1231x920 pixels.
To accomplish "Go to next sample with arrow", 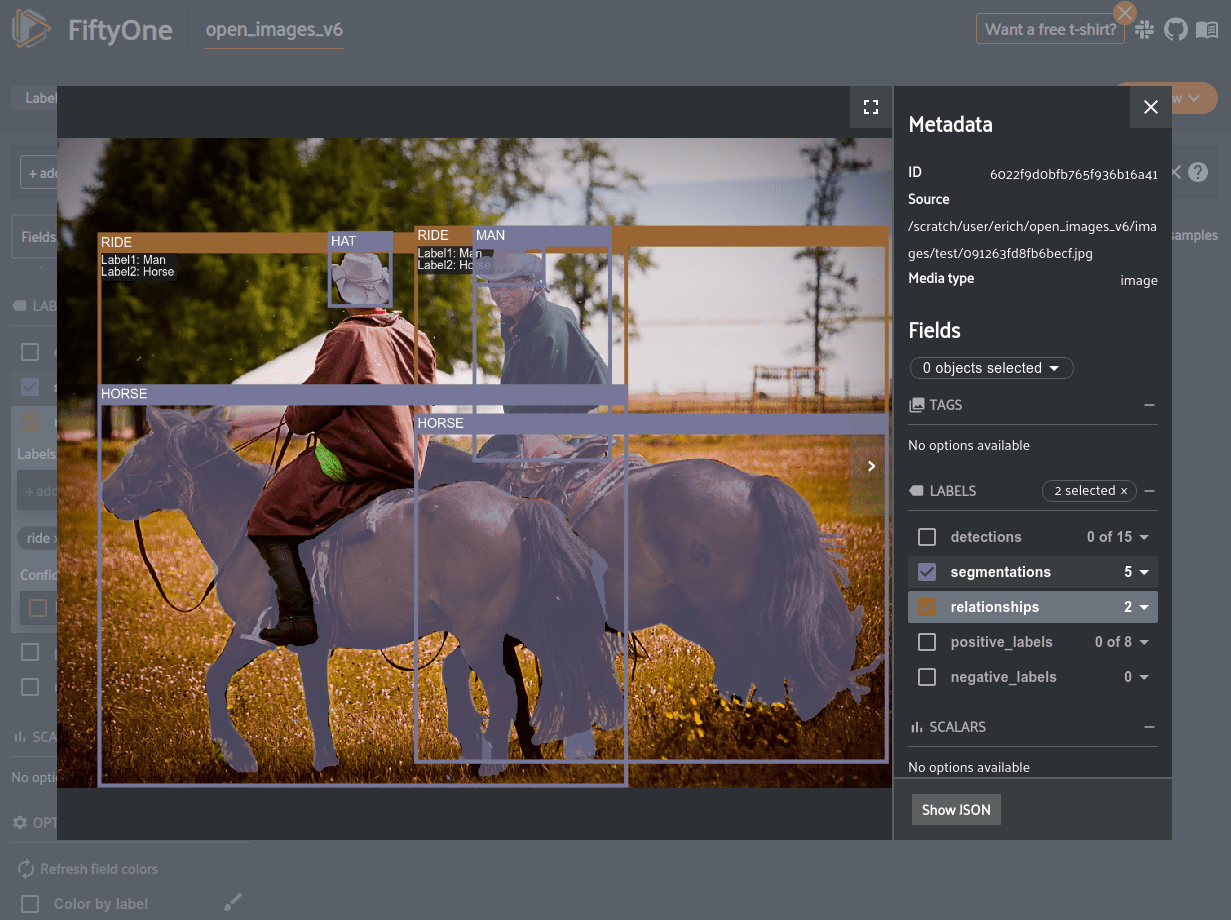I will tap(871, 466).
